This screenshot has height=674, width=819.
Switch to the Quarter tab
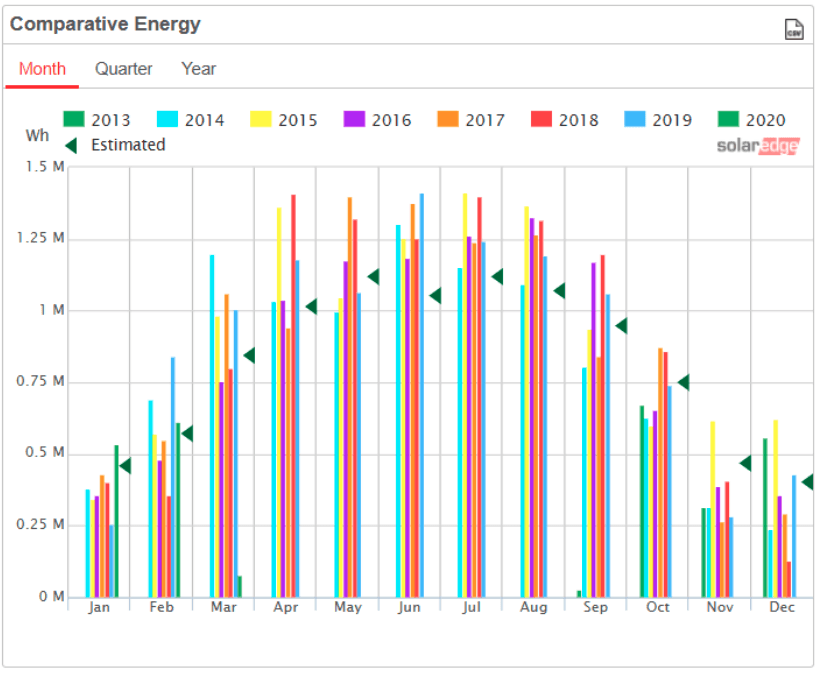coord(123,69)
